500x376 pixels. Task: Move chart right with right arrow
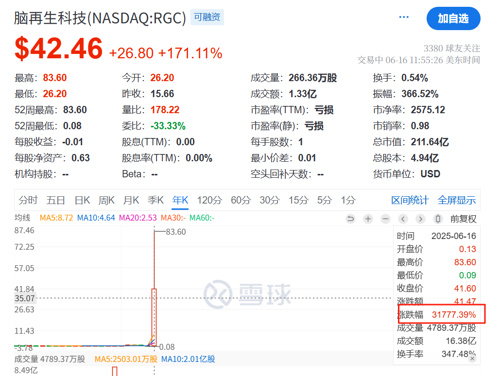point(421,219)
